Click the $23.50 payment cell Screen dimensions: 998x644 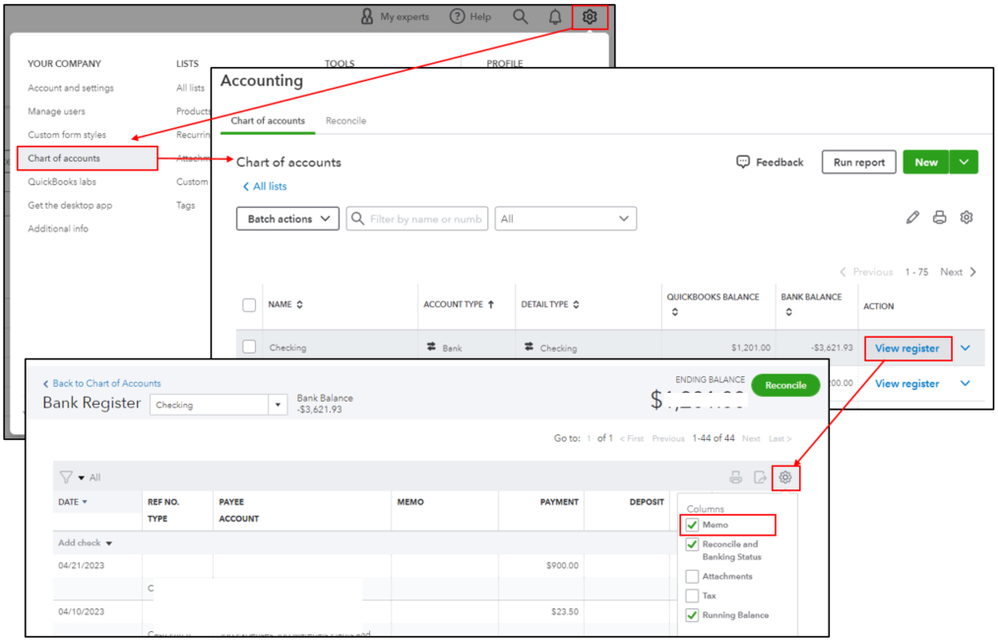[x=565, y=612]
